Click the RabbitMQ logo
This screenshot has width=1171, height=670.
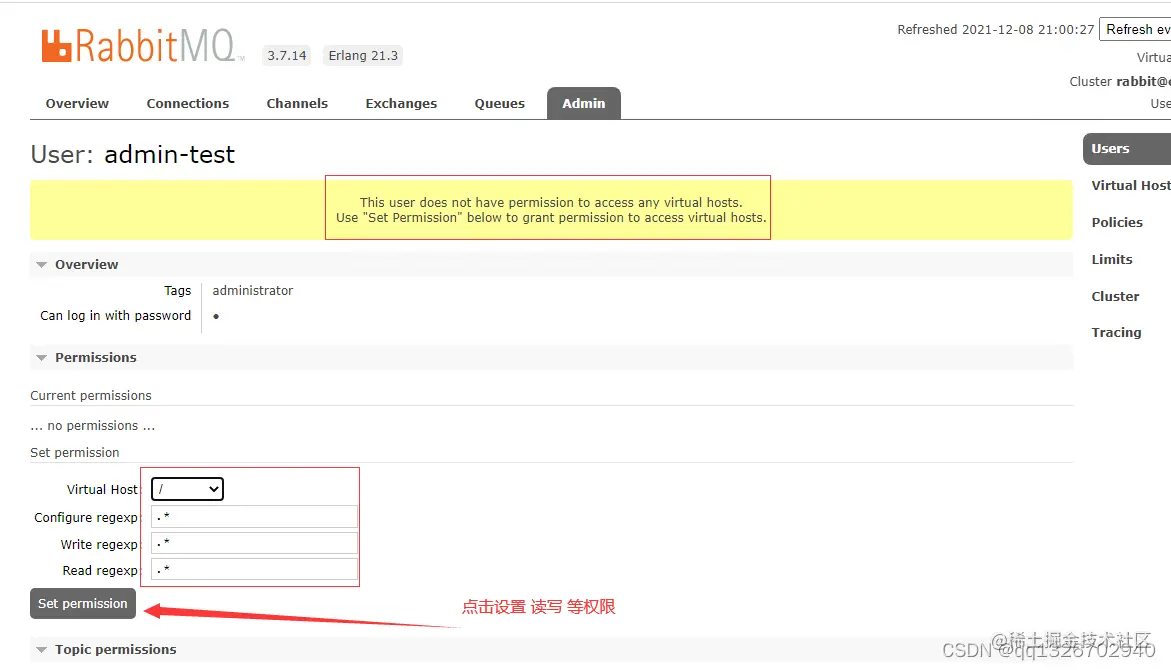click(x=142, y=46)
